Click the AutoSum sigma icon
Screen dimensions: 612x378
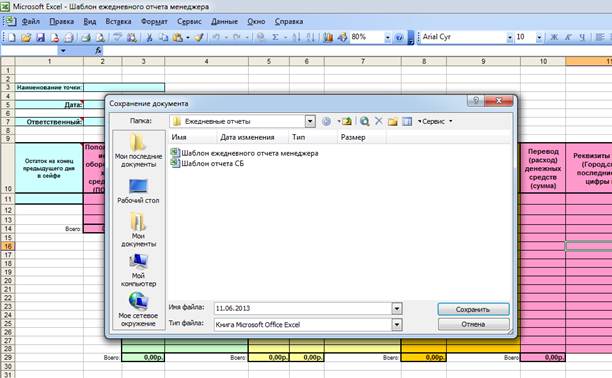click(275, 37)
